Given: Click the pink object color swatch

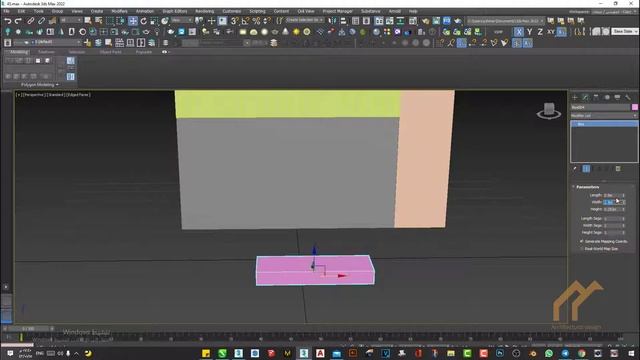Looking at the screenshot, I should coord(635,107).
